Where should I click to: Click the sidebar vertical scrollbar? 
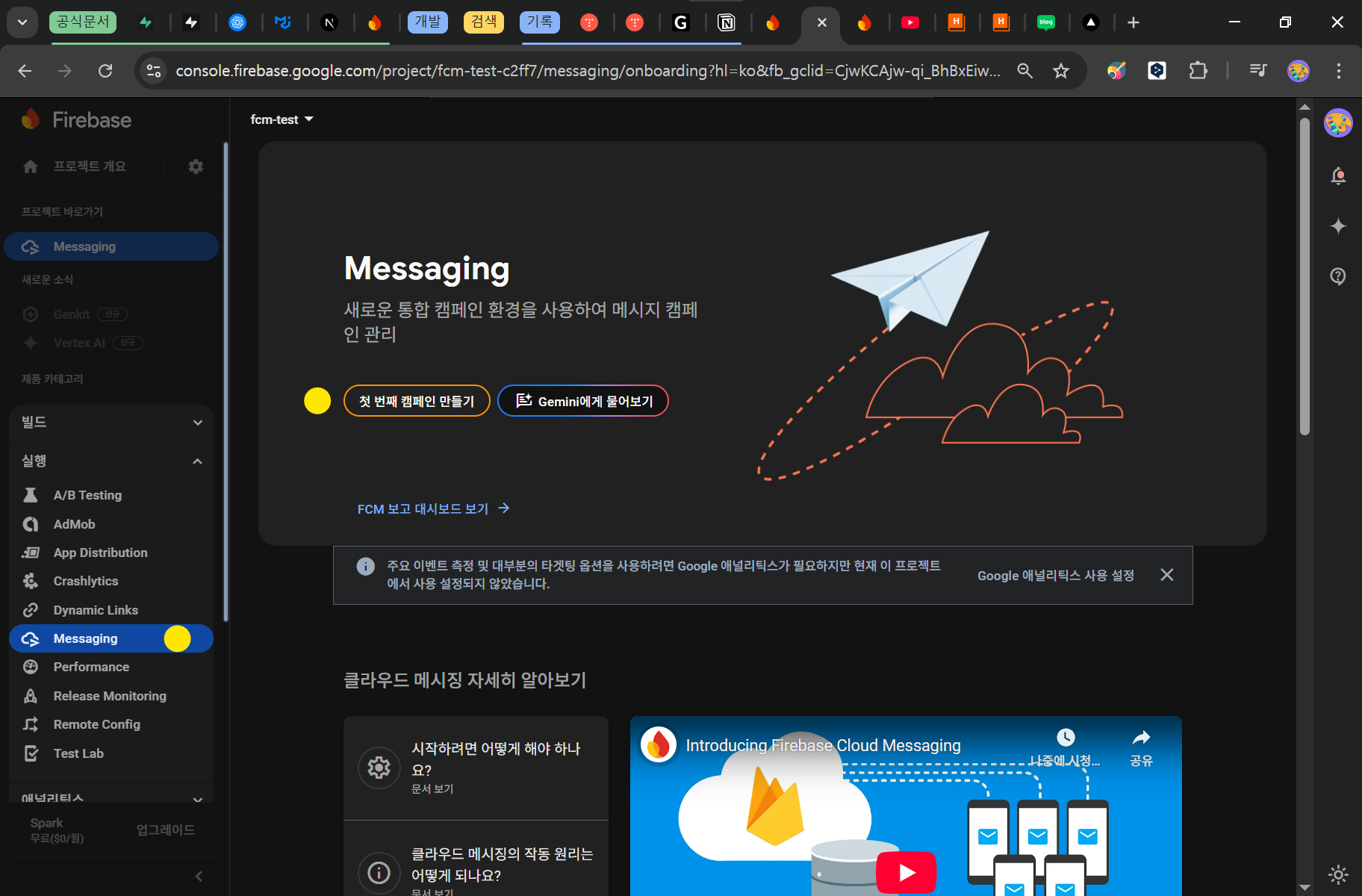point(226,381)
